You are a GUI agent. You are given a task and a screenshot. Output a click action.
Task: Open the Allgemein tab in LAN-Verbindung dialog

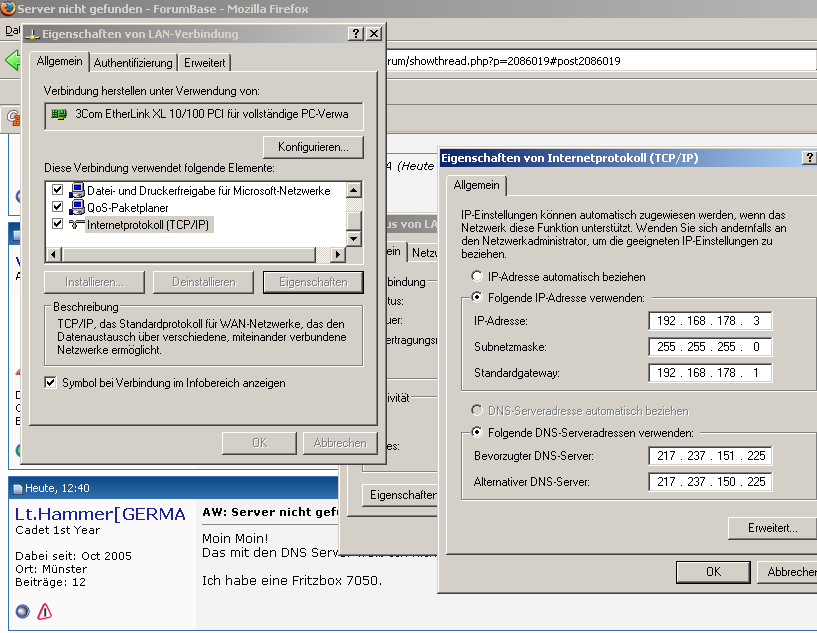pos(59,61)
